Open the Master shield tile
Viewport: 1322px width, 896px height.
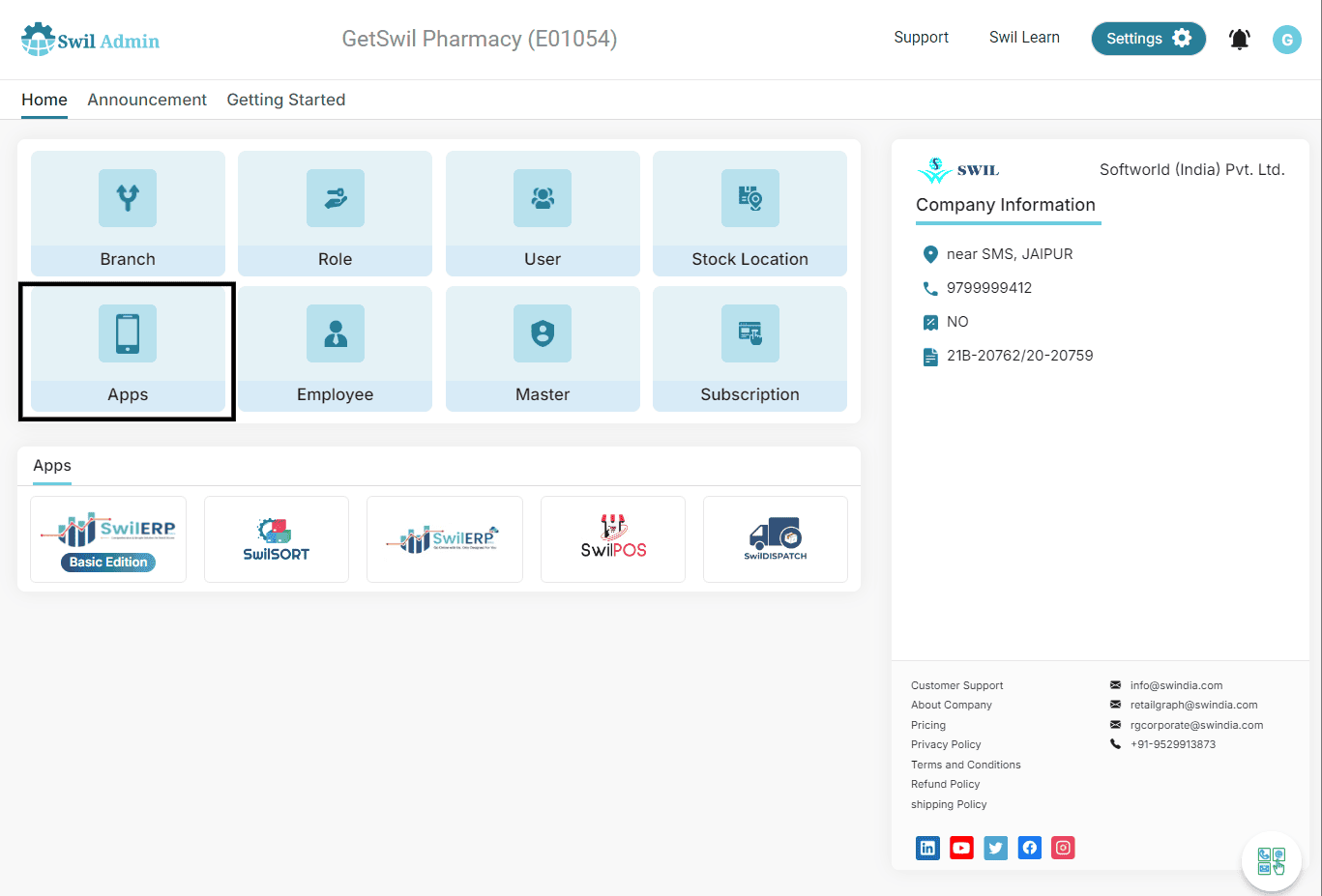coord(543,349)
